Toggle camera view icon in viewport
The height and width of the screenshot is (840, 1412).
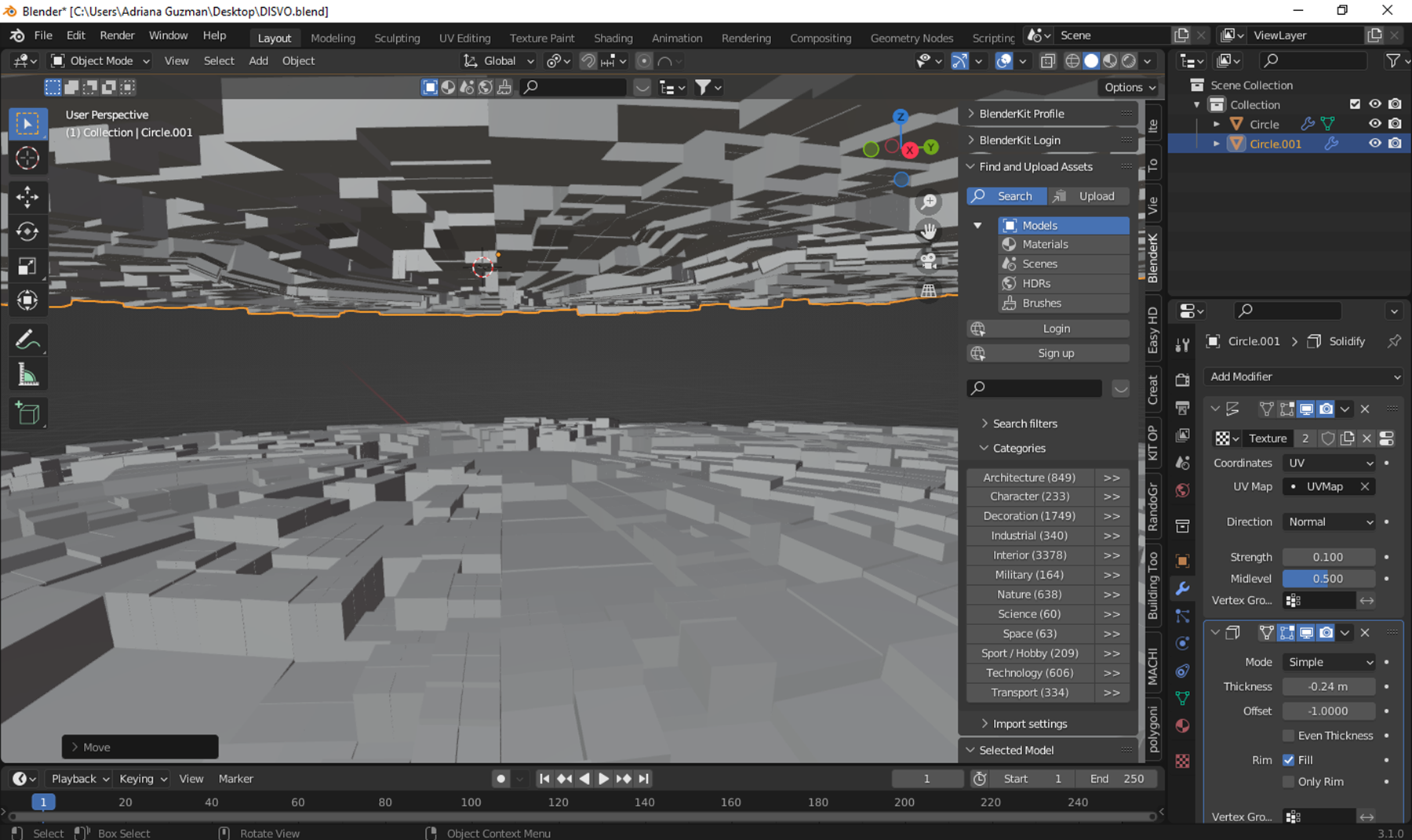pyautogui.click(x=929, y=260)
